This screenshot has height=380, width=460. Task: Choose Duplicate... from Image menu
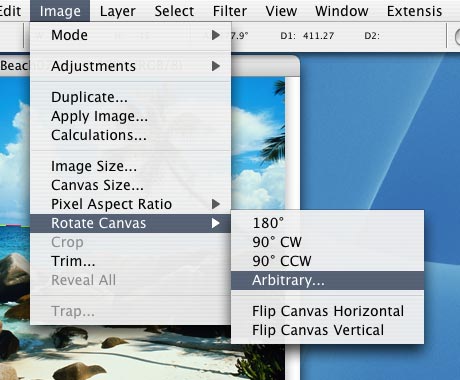(x=130, y=97)
